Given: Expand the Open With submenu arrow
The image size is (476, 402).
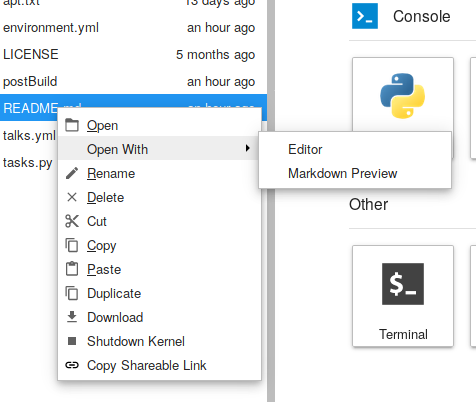Looking at the screenshot, I should 247,148.
